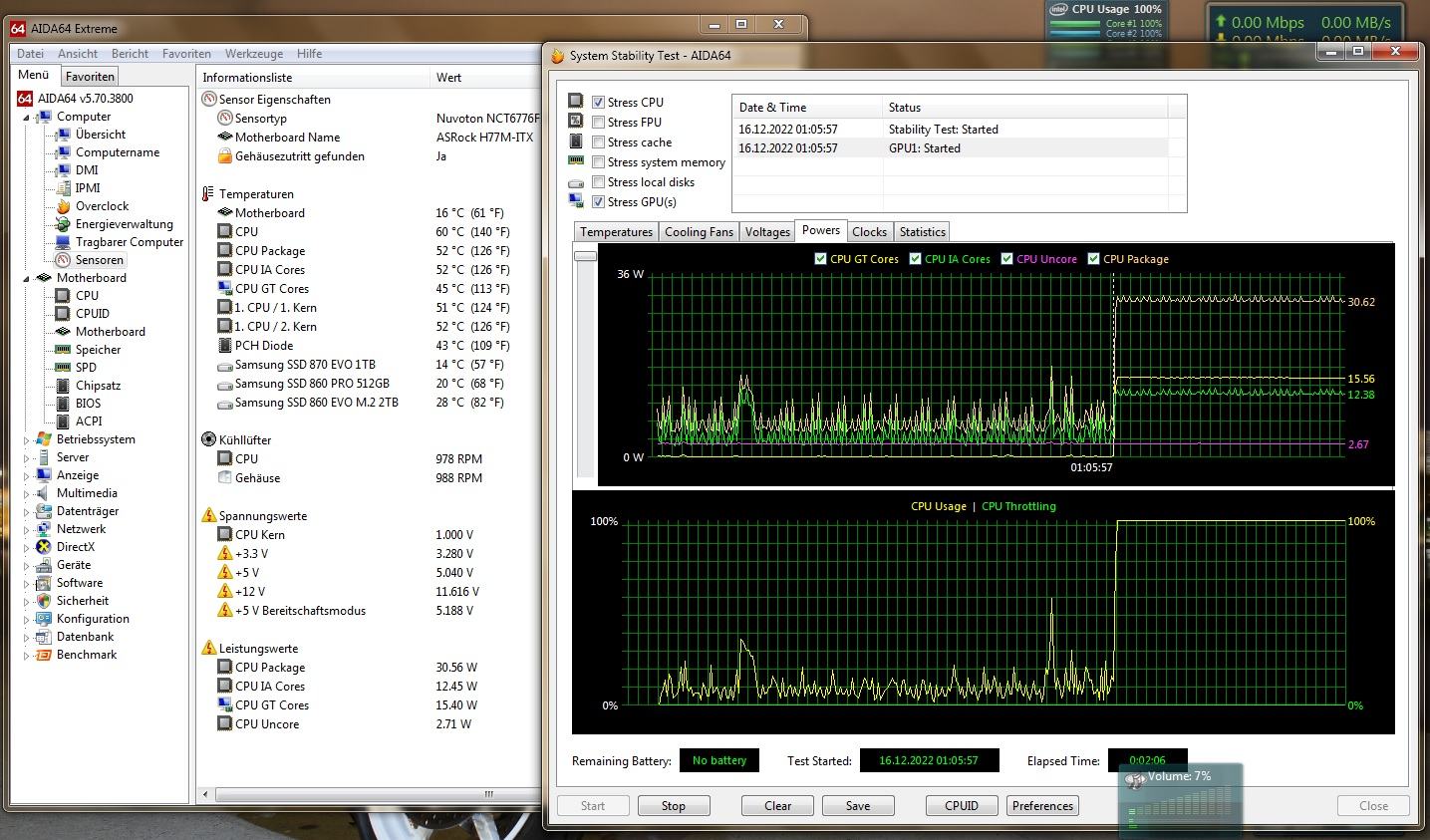Open the Hilfe menu
The image size is (1430, 840).
point(309,54)
